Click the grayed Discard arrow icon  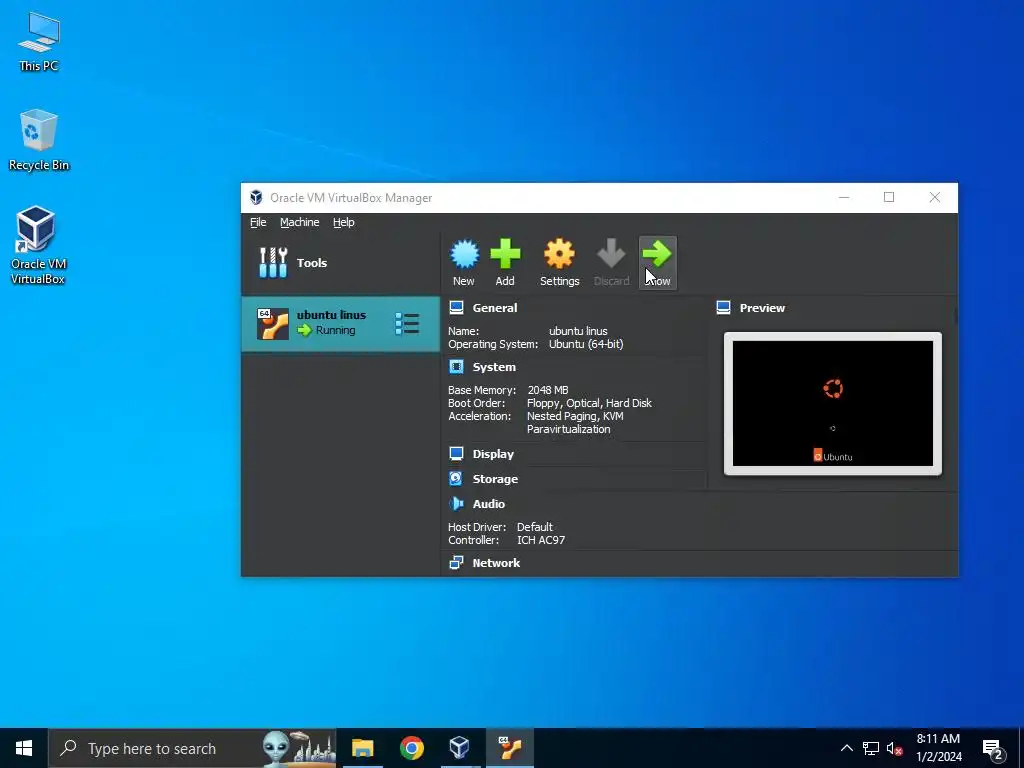point(611,254)
